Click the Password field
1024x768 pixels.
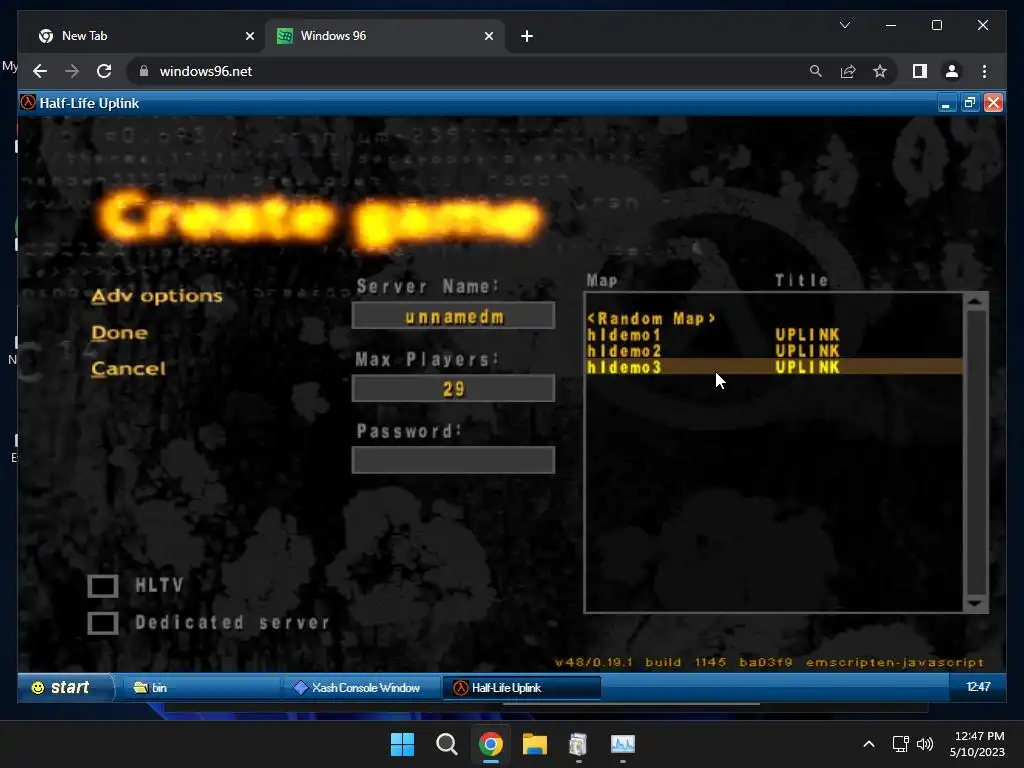coord(453,460)
